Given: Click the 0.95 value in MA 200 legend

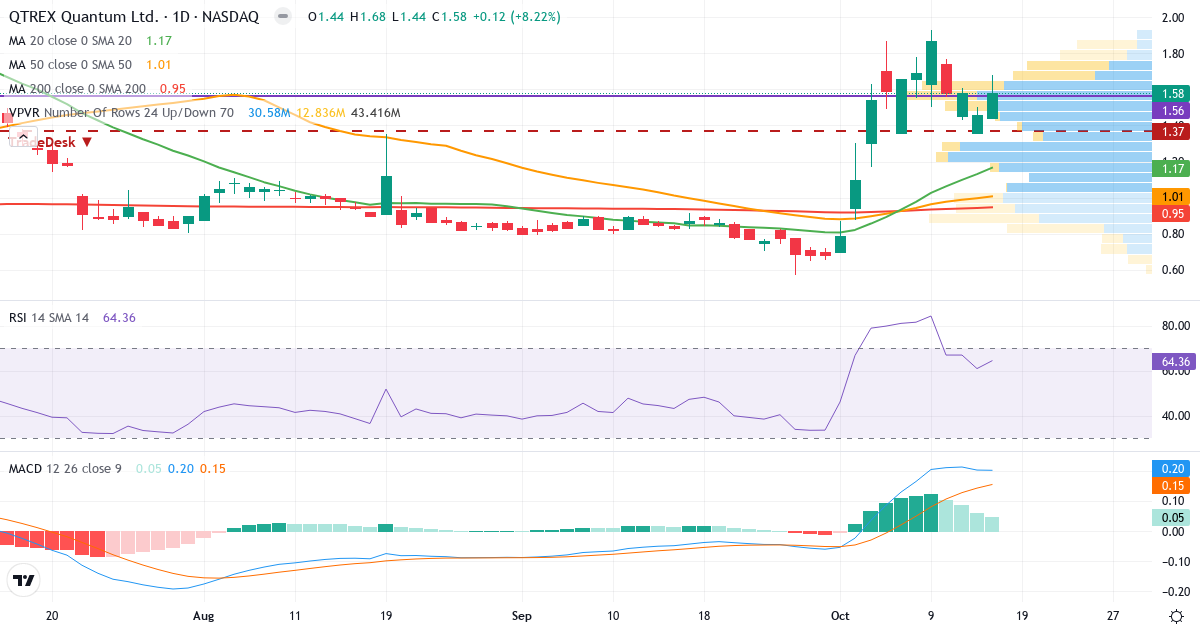Looking at the screenshot, I should pyautogui.click(x=173, y=89).
